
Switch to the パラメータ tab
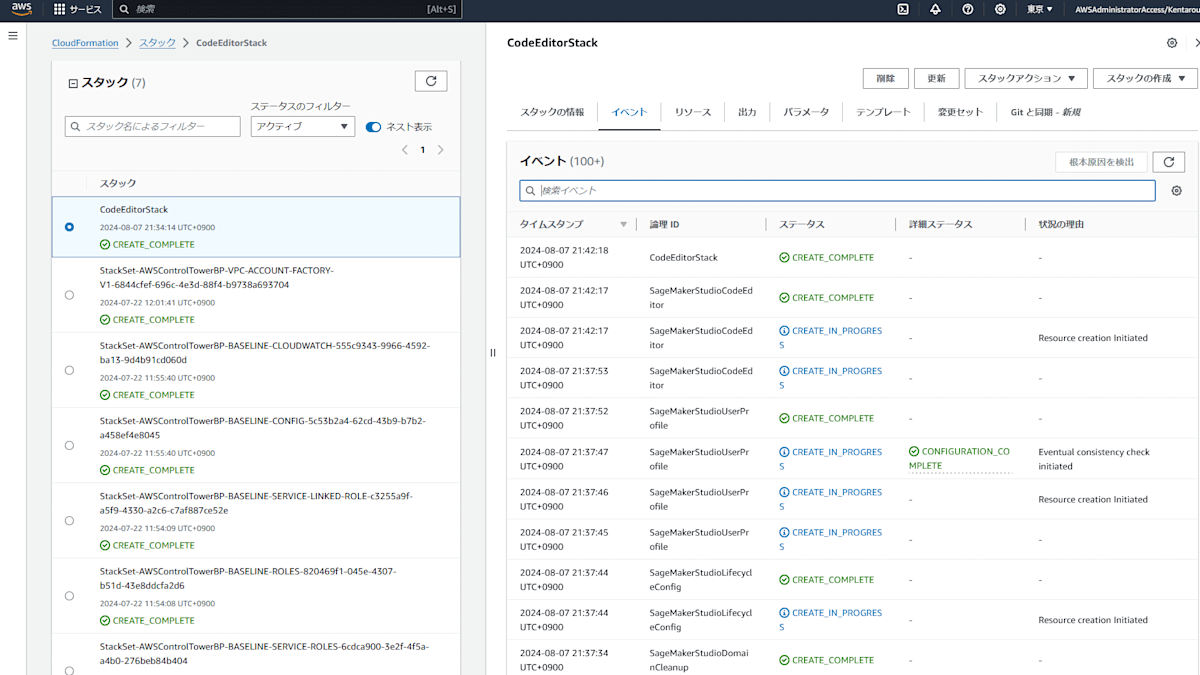pos(806,112)
